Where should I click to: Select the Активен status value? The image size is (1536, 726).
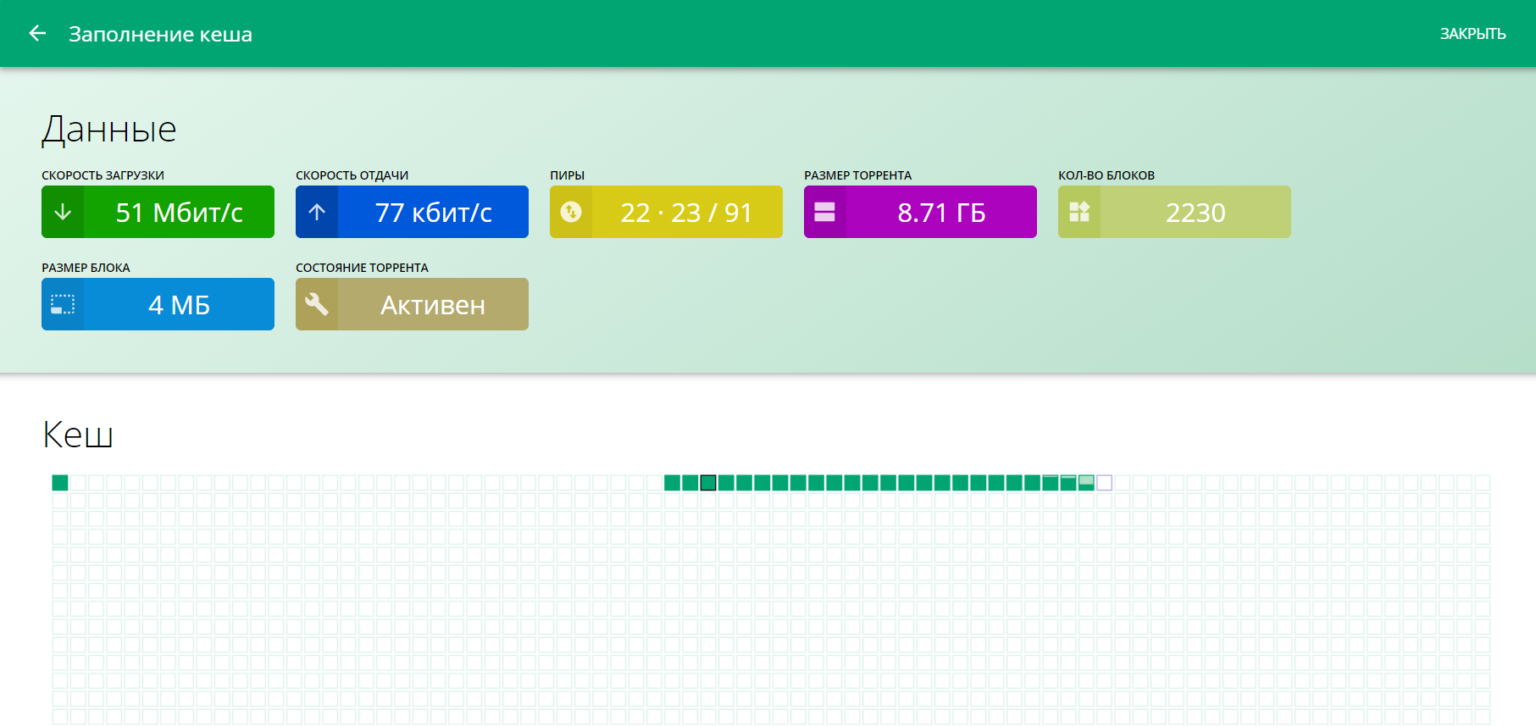433,305
